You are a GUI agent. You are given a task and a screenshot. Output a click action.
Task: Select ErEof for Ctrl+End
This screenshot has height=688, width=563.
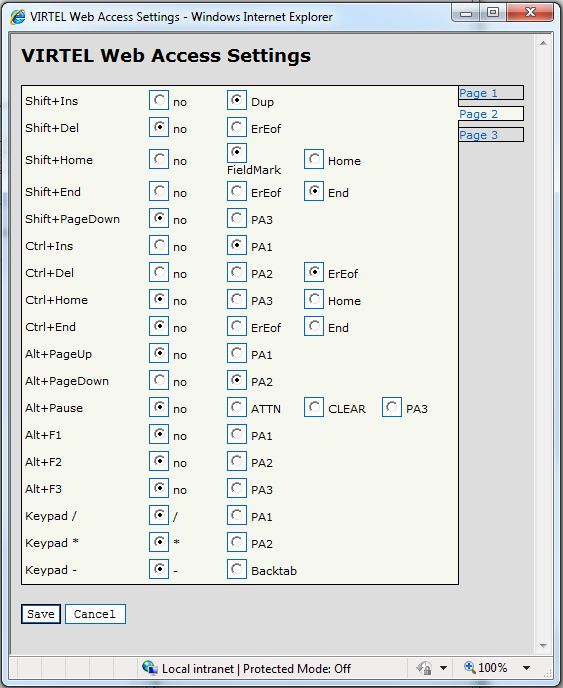(x=237, y=326)
